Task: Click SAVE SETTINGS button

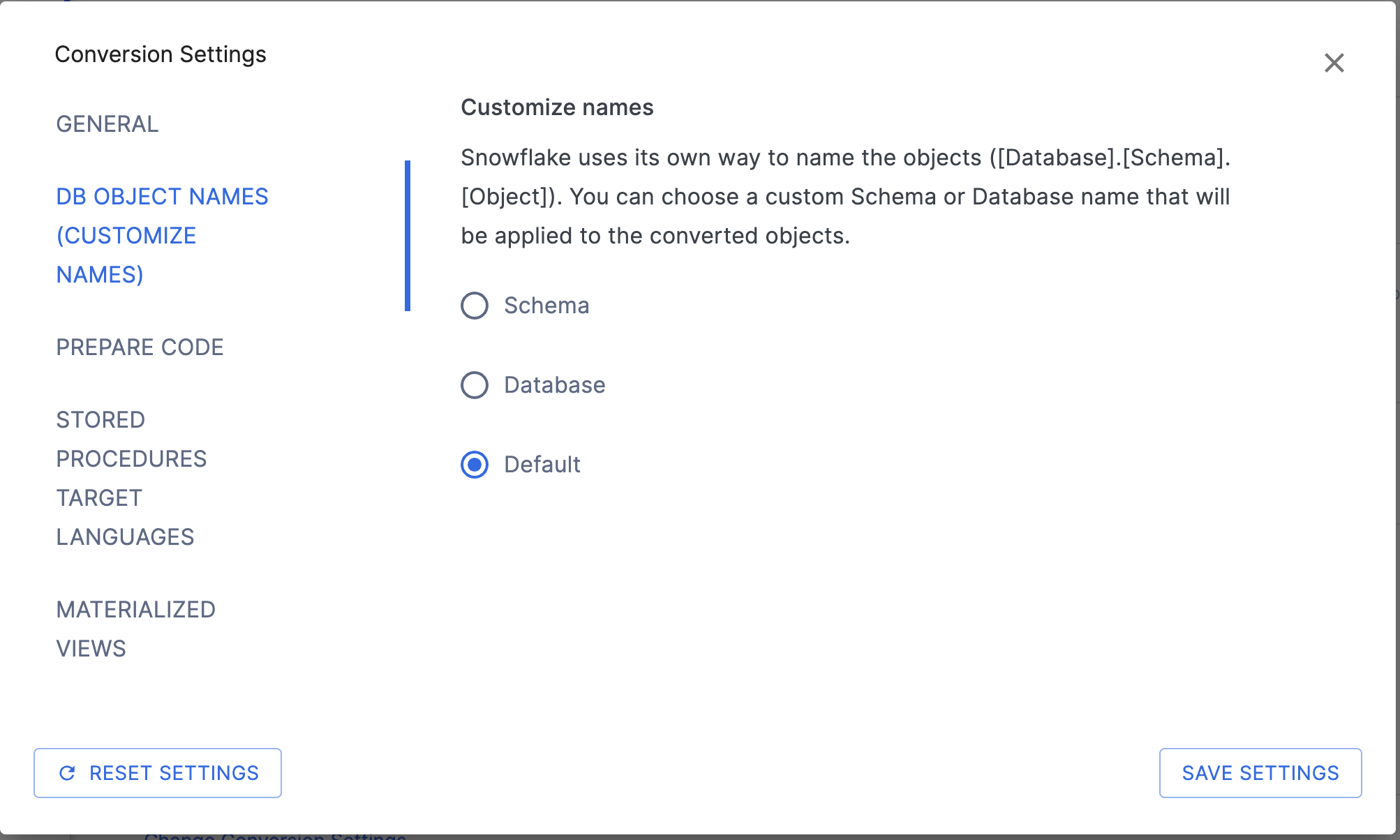Action: click(x=1260, y=773)
